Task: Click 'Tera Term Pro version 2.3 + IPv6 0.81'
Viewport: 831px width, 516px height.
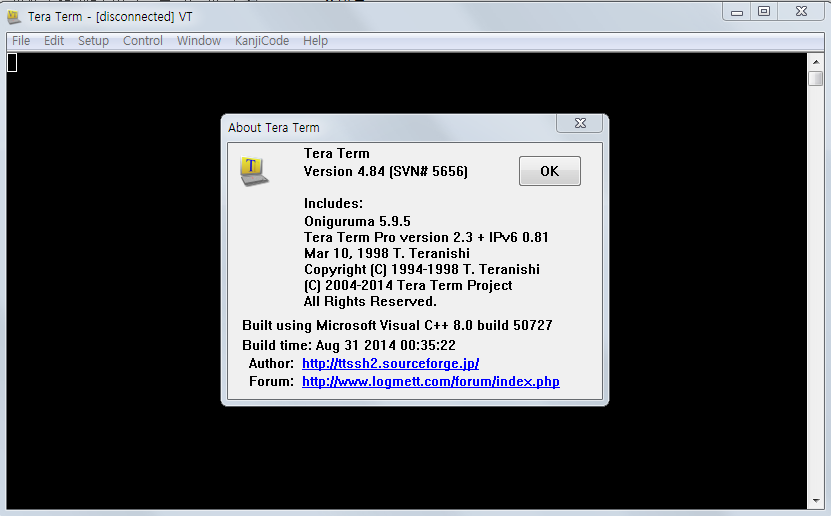Action: tap(426, 237)
